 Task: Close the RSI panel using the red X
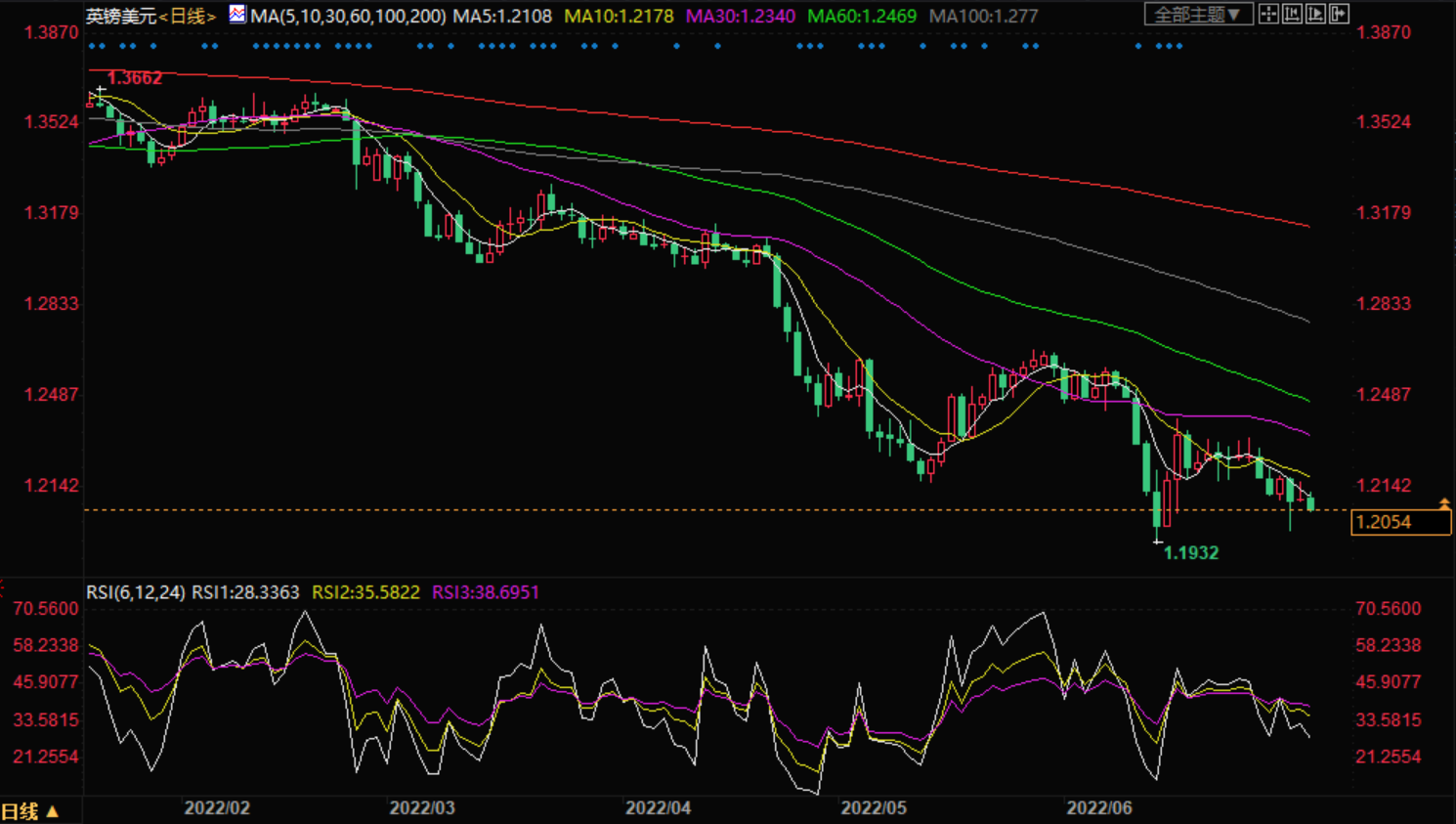2,587
